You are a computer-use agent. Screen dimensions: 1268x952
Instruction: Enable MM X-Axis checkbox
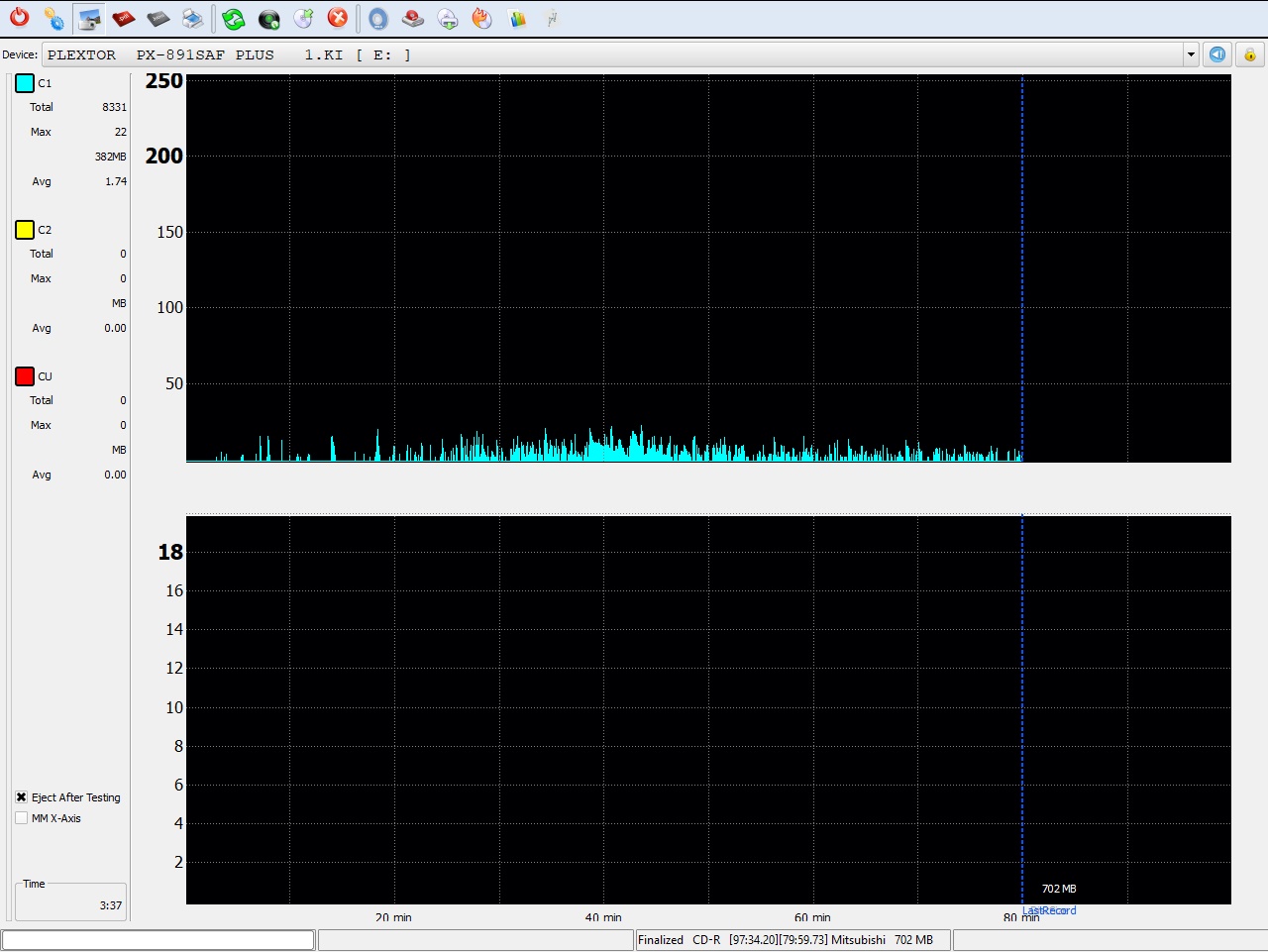21,818
